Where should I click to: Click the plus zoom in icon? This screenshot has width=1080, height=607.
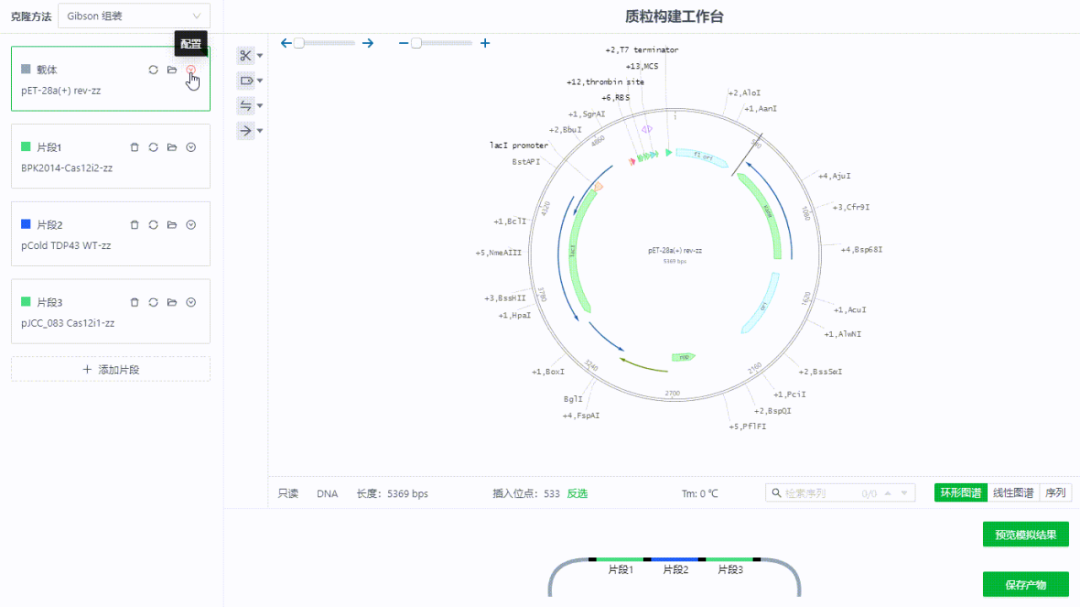(485, 43)
